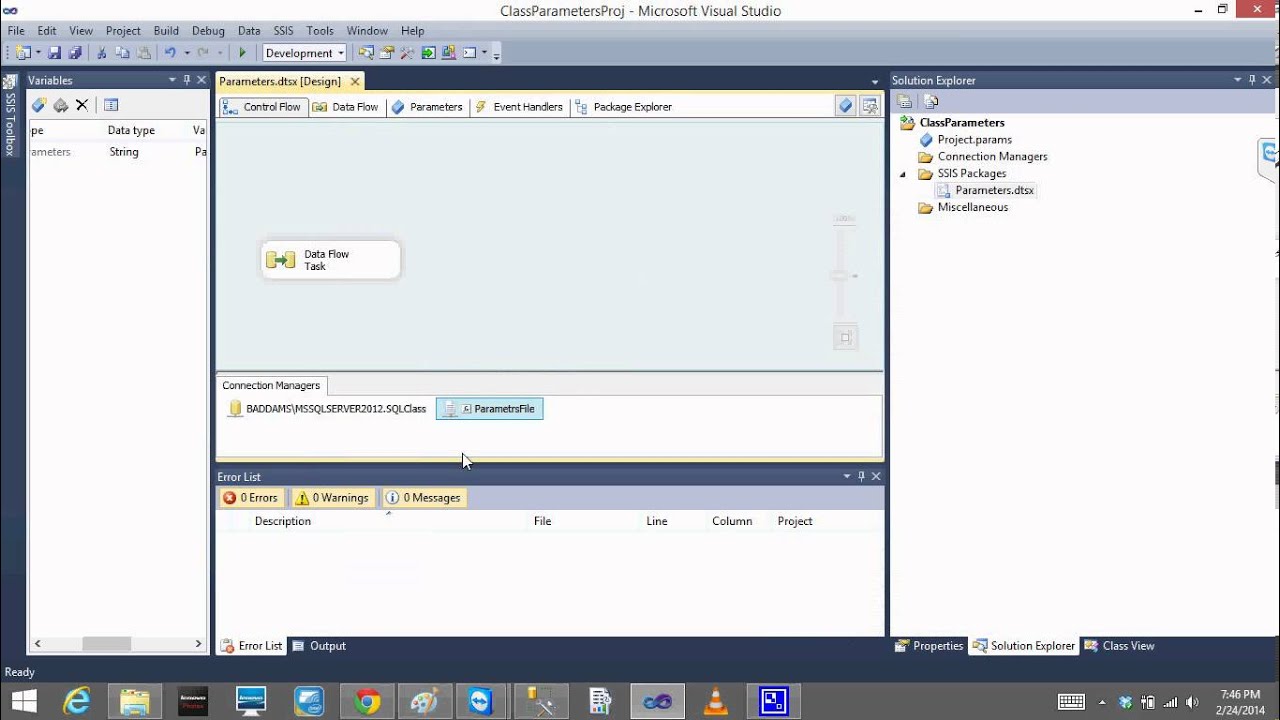The image size is (1280, 720).
Task: Click the Copy toolbar icon
Action: (122, 53)
